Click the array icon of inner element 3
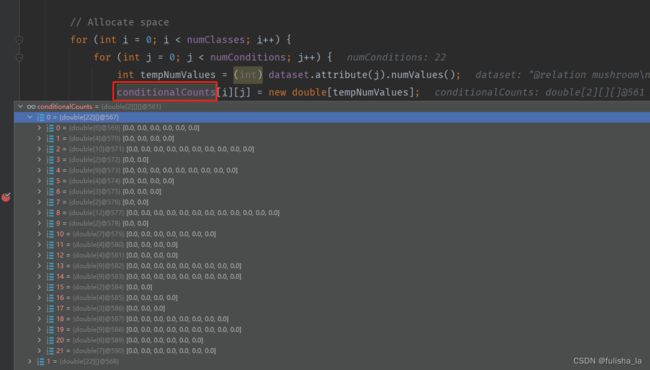Screen dimensions: 650x370 point(50,160)
